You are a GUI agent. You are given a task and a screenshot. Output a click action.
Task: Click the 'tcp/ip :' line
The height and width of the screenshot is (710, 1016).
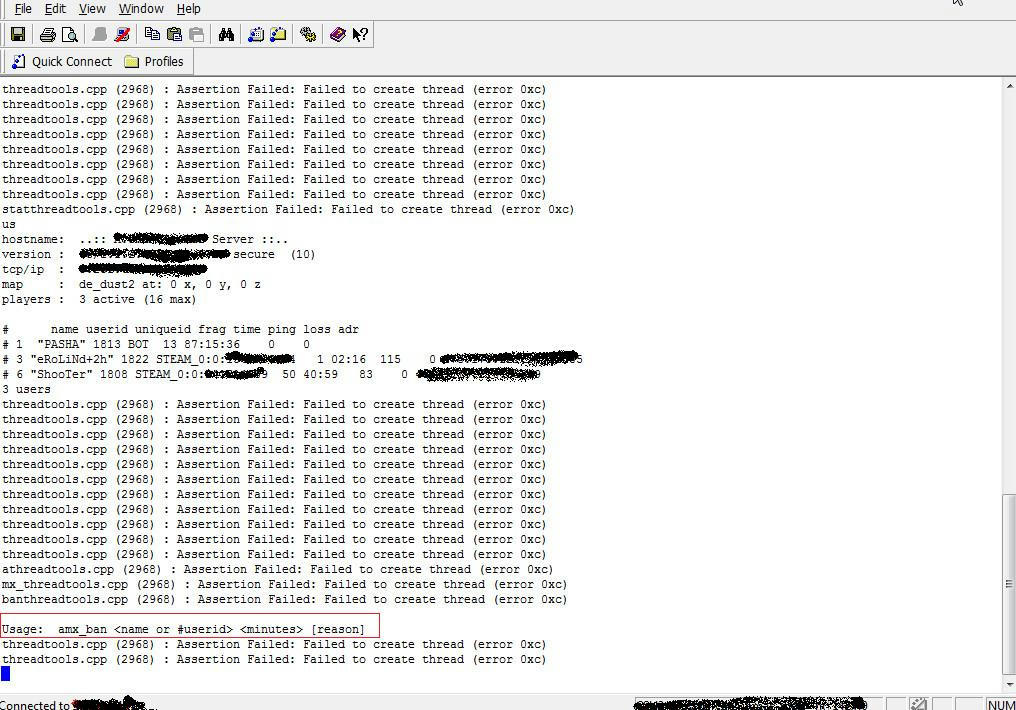click(x=105, y=269)
